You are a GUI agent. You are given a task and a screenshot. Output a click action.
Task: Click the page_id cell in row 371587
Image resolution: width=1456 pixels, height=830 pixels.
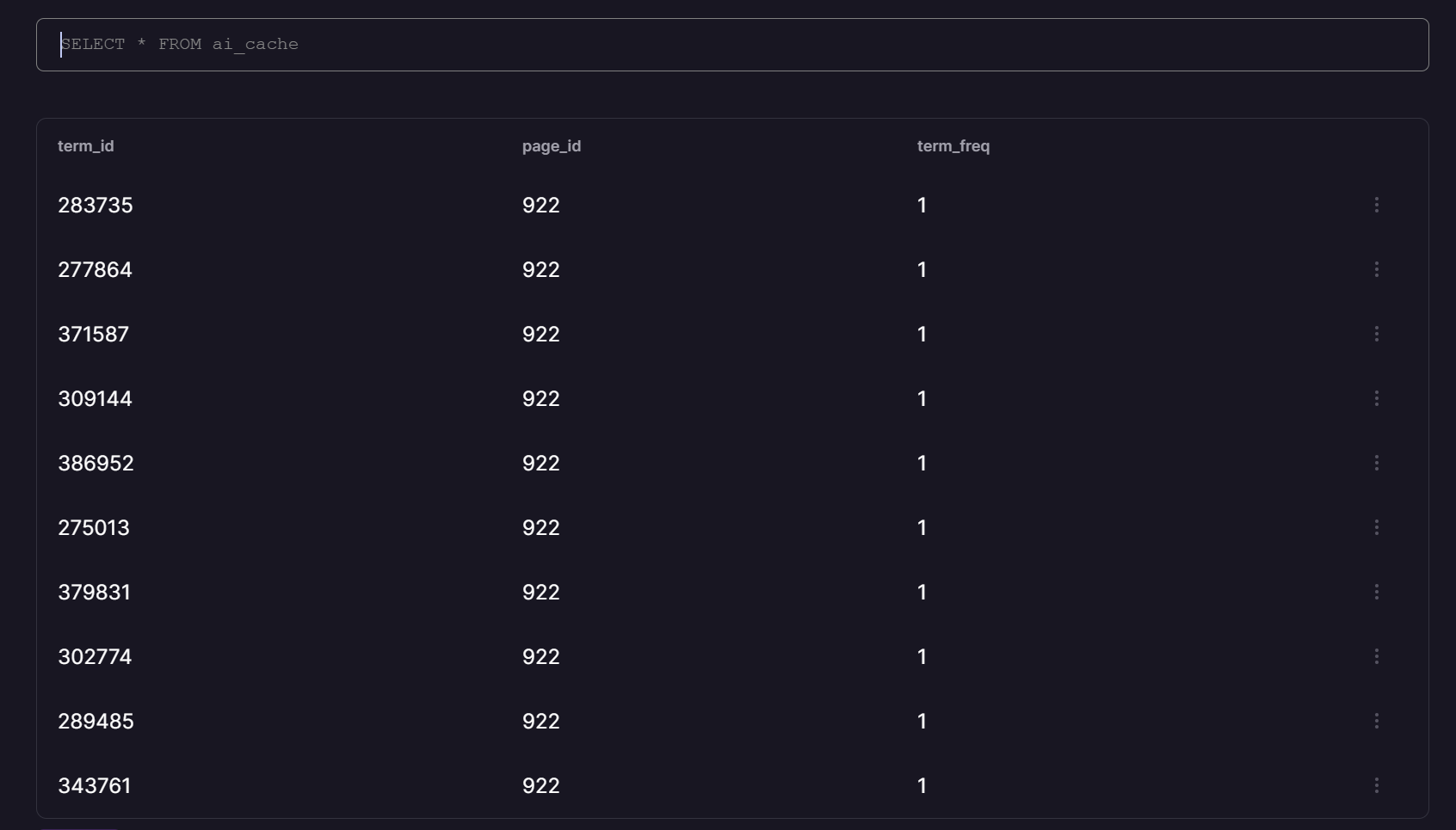541,335
